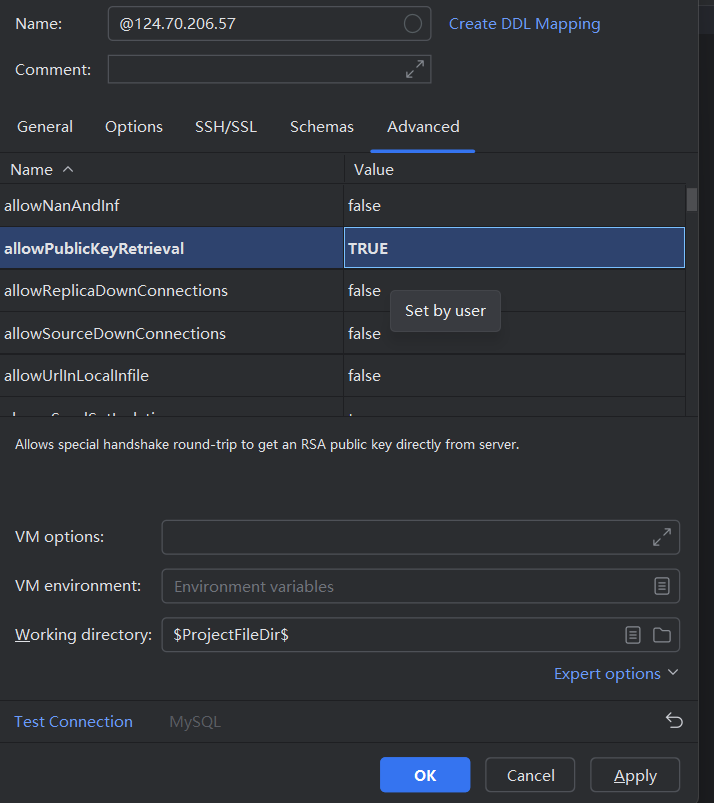Image resolution: width=714 pixels, height=803 pixels.
Task: Expand the VM options field
Action: click(x=662, y=537)
